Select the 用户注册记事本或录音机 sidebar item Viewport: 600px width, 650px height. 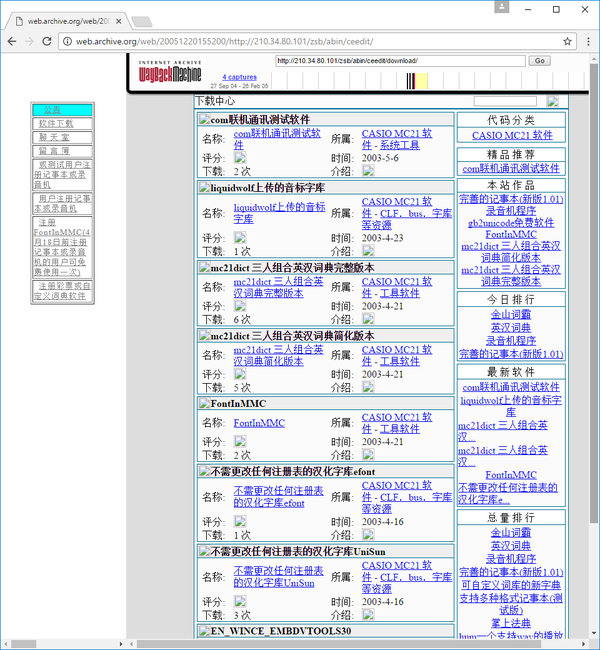[x=62, y=204]
